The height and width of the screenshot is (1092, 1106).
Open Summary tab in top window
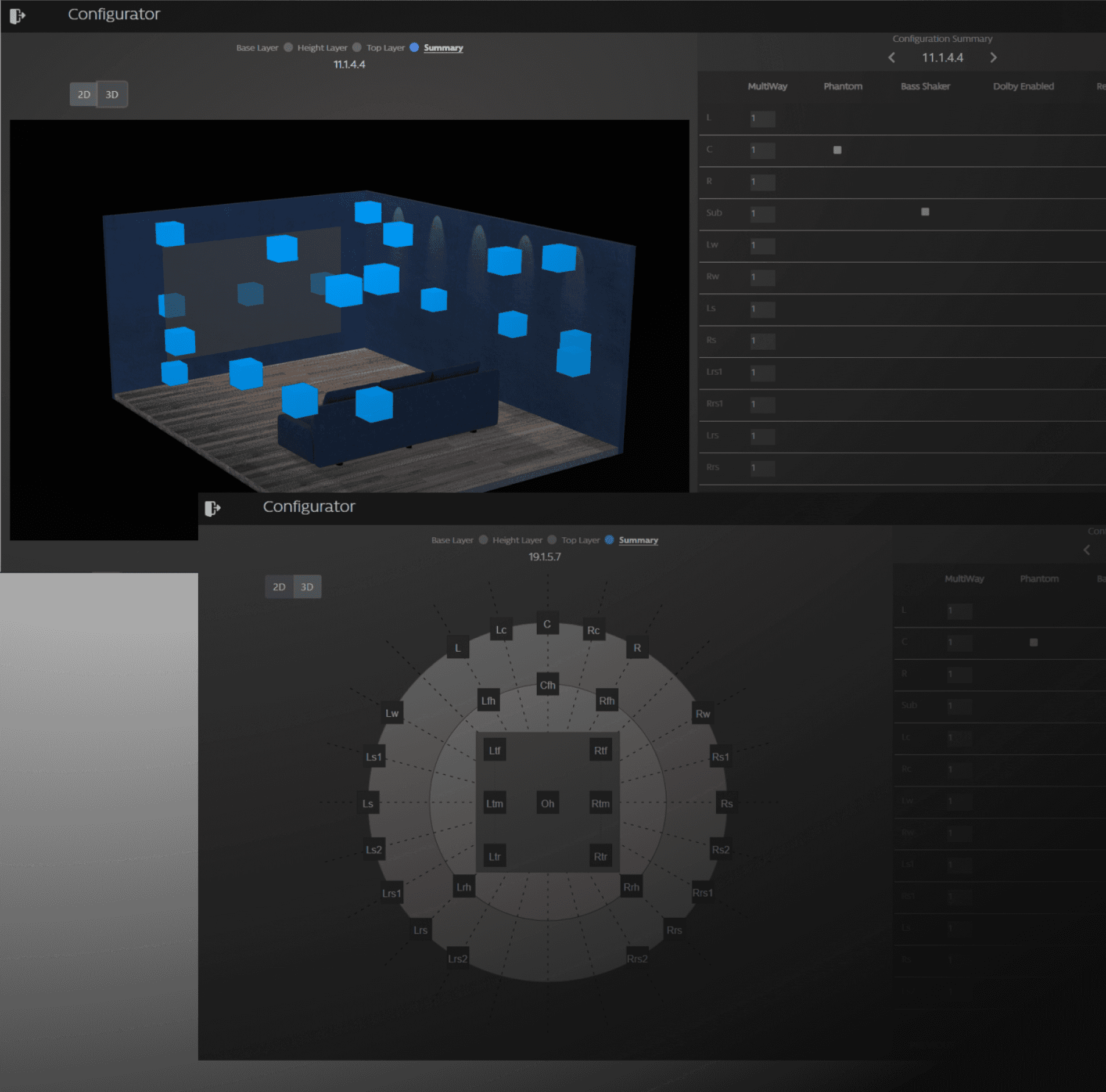pos(443,48)
